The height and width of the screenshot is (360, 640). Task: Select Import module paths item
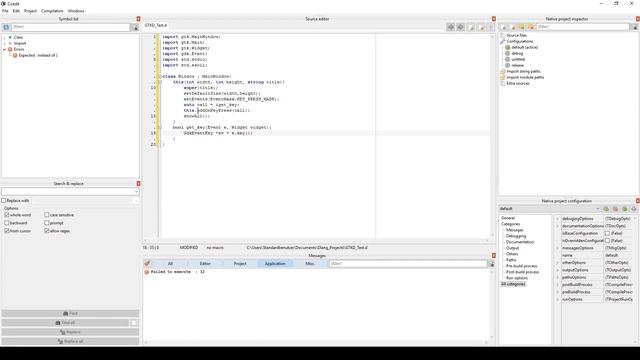tap(525, 78)
